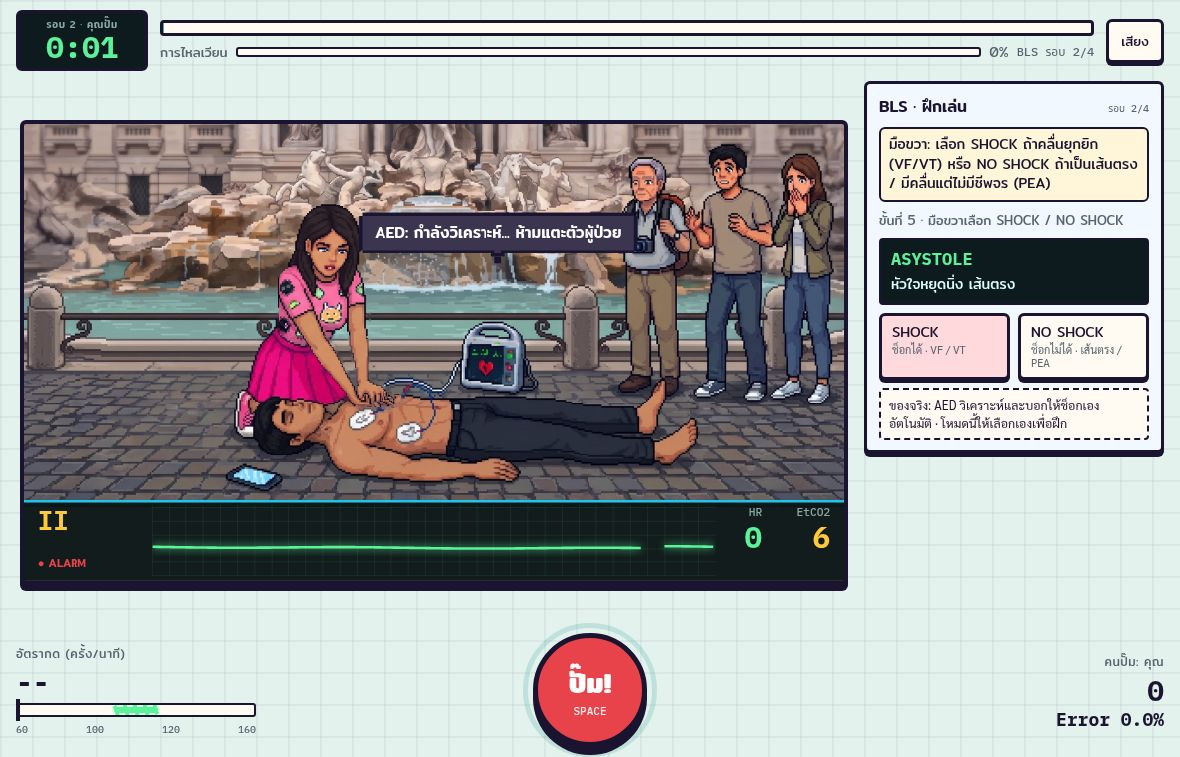Image resolution: width=1180 pixels, height=757 pixels.
Task: Click the yellow instruction box about SHOCK
Action: tap(1014, 164)
